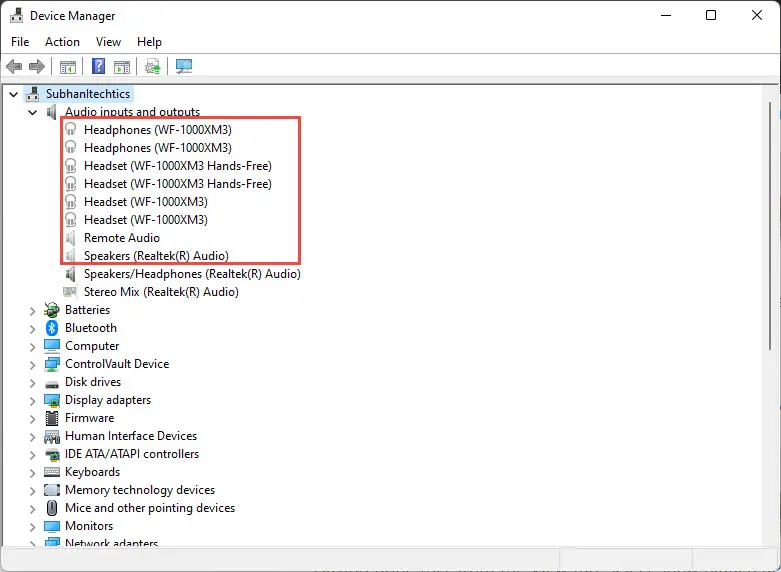781x572 pixels.
Task: Click the Disk drives icon
Action: (52, 383)
